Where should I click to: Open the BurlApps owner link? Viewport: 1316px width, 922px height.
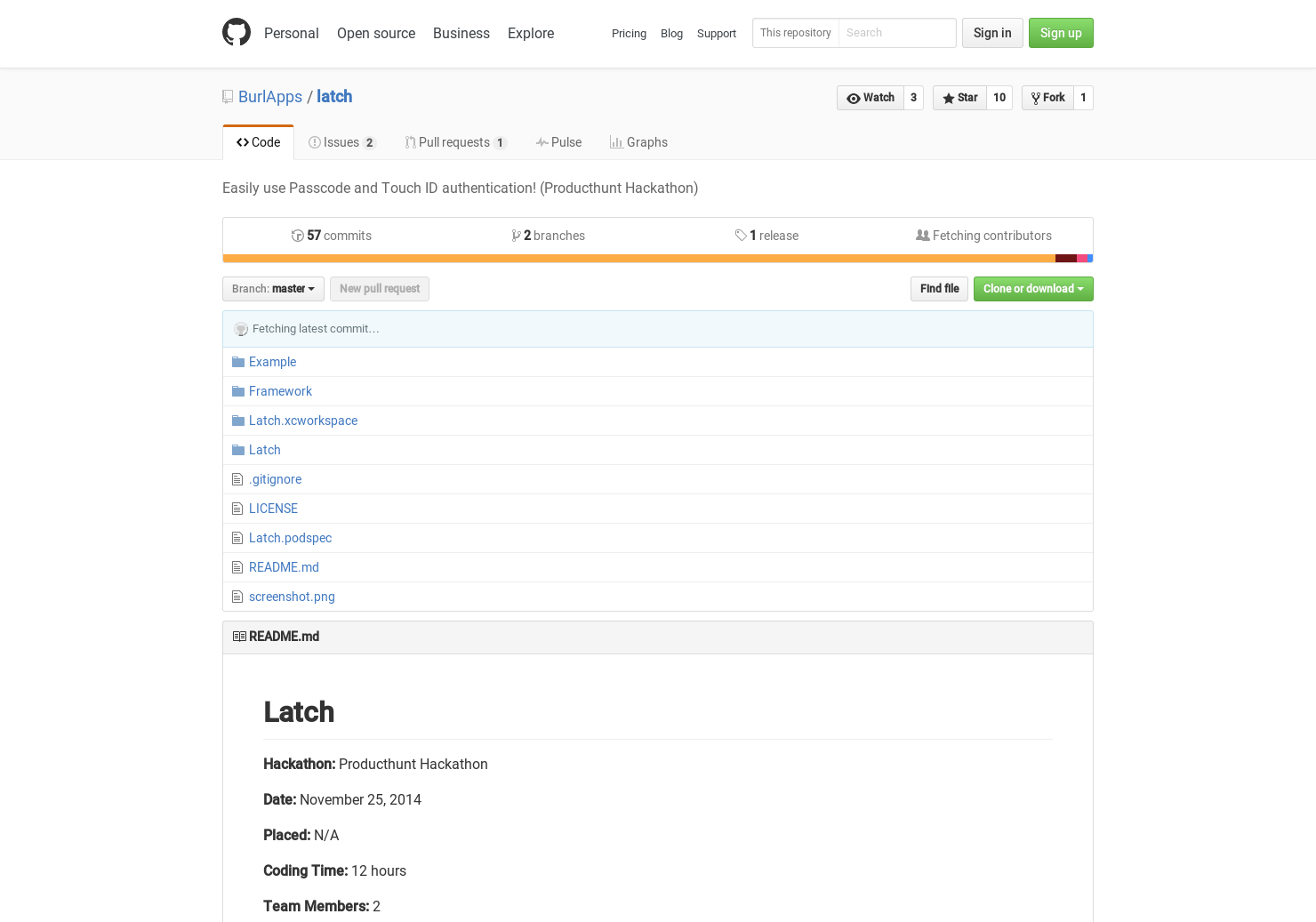pos(270,97)
